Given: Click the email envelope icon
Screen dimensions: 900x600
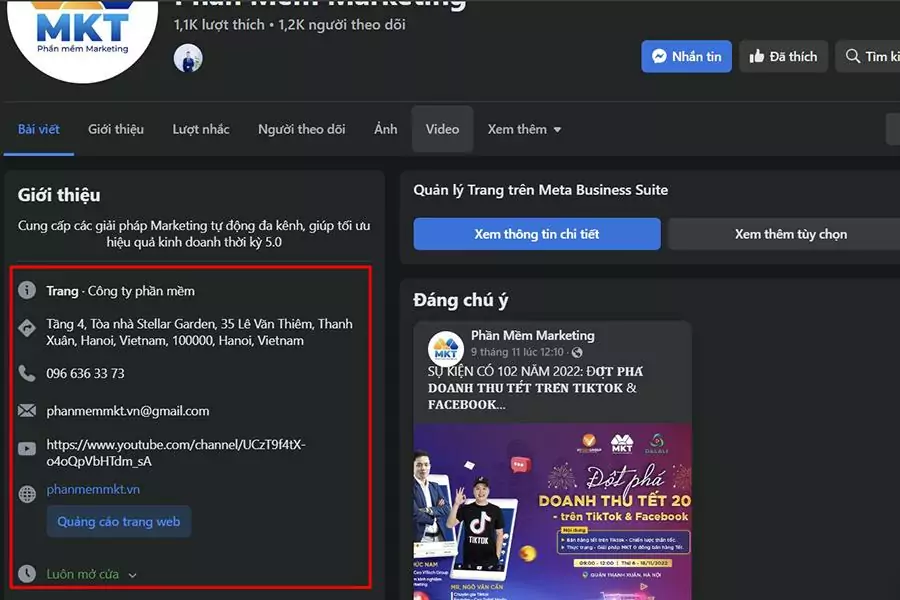Looking at the screenshot, I should coord(27,411).
